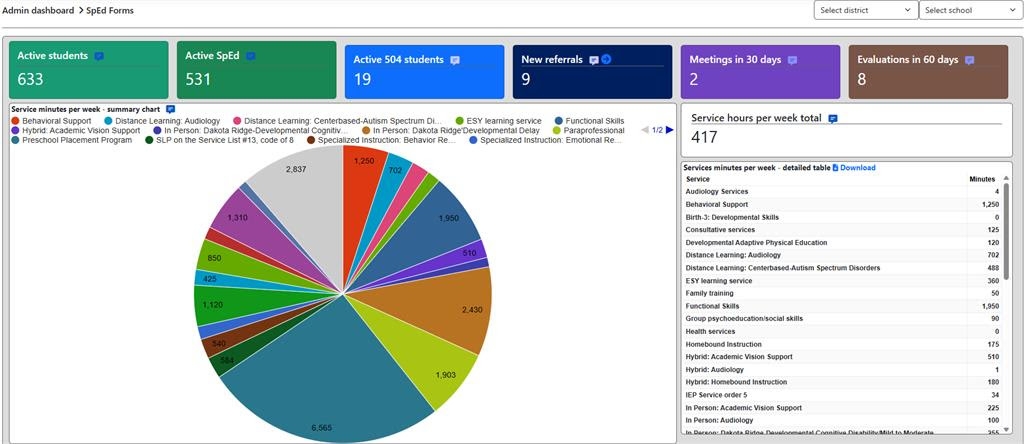1024x444 pixels.
Task: Open the Select school dropdown
Action: [970, 10]
